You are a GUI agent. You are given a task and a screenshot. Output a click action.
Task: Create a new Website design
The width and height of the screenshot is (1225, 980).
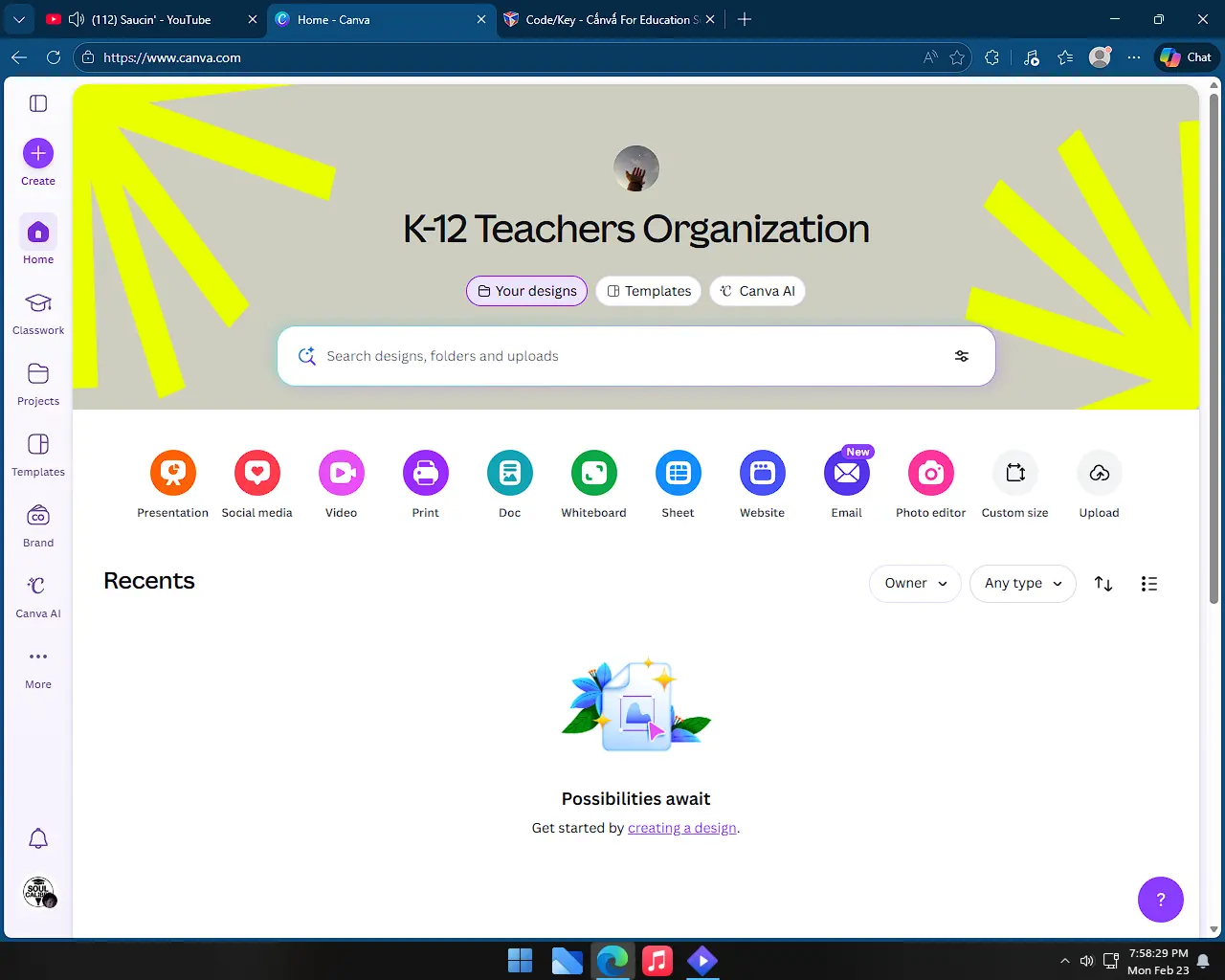[x=762, y=484]
